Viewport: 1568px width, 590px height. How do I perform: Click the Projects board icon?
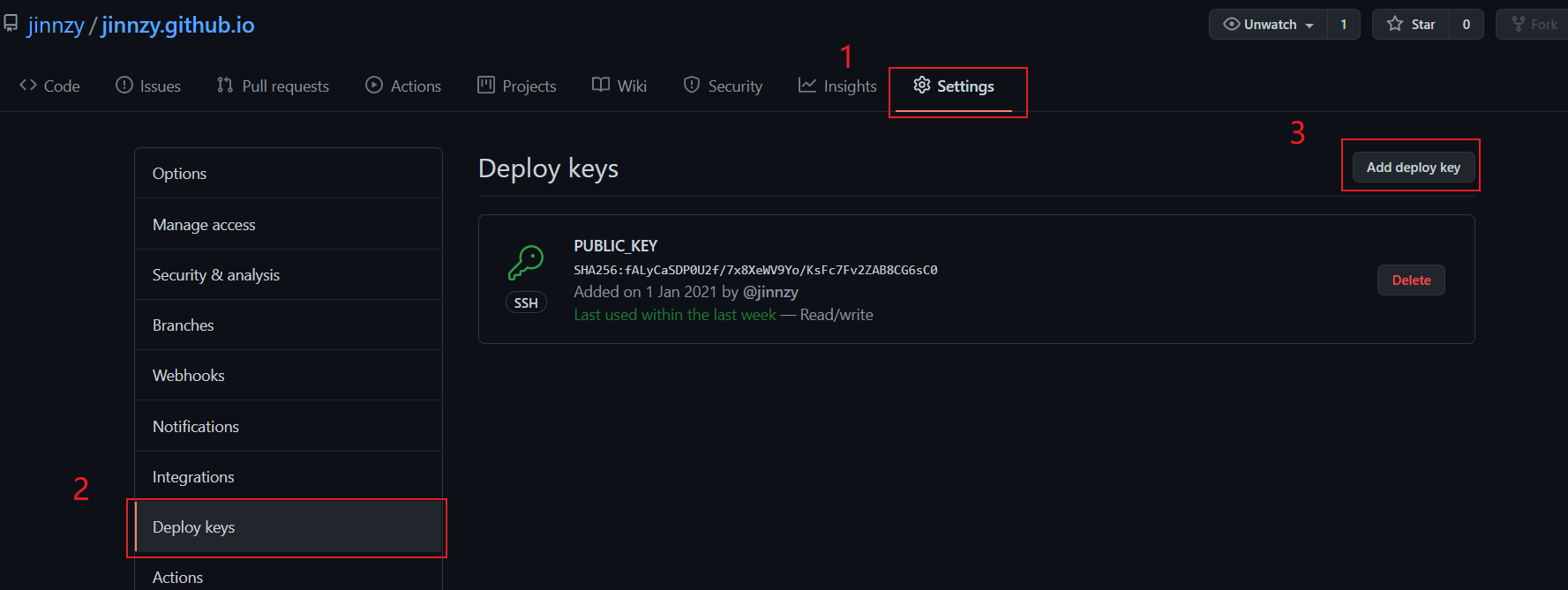point(486,86)
